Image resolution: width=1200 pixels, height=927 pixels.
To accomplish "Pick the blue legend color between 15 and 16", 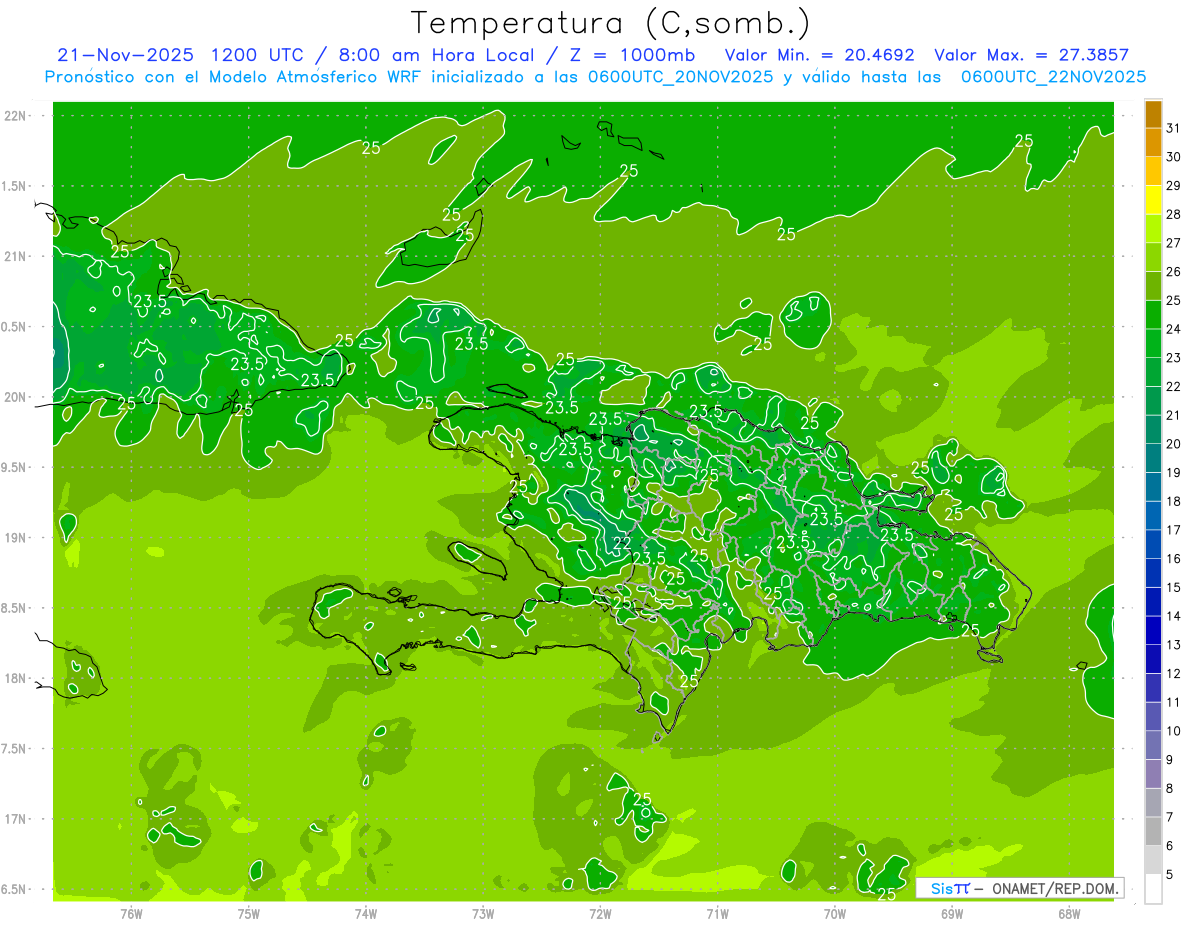I will [x=1153, y=574].
